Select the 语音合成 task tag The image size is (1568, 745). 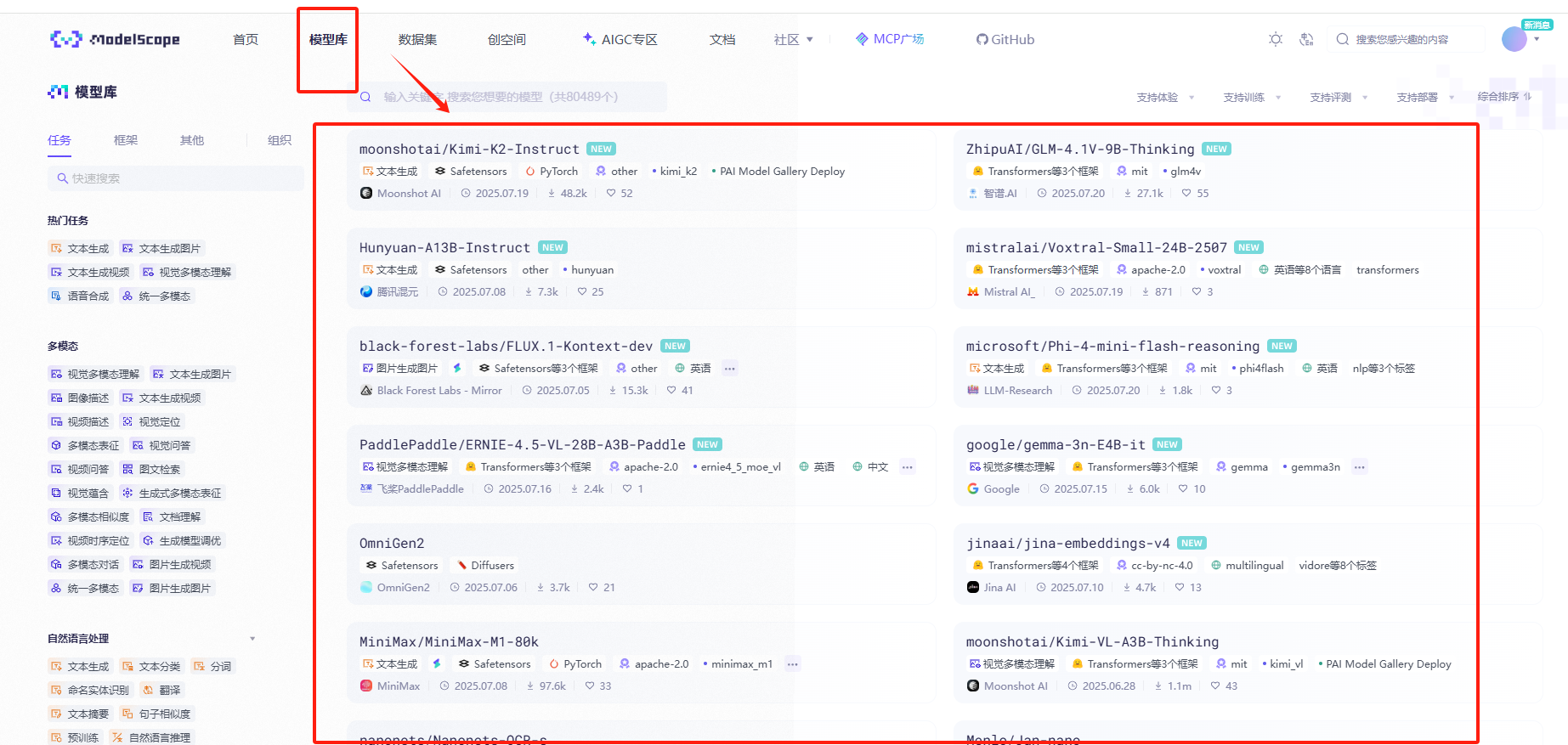pyautogui.click(x=79, y=296)
